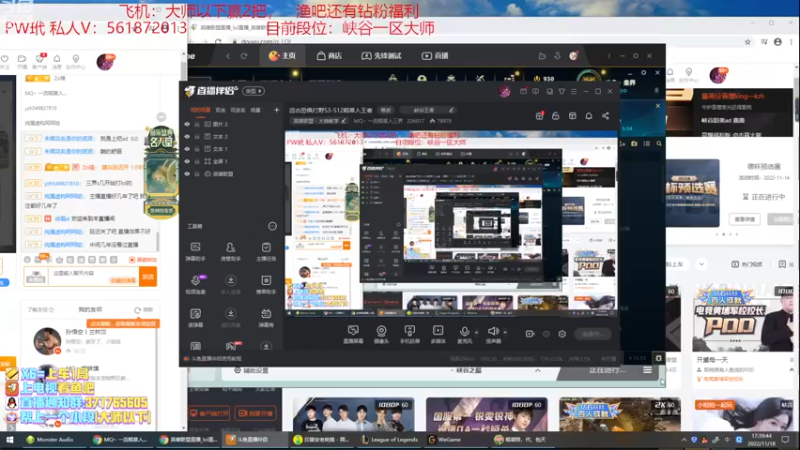Open the gift box icon with red badge
The height and width of the screenshot is (450, 800).
[539, 116]
